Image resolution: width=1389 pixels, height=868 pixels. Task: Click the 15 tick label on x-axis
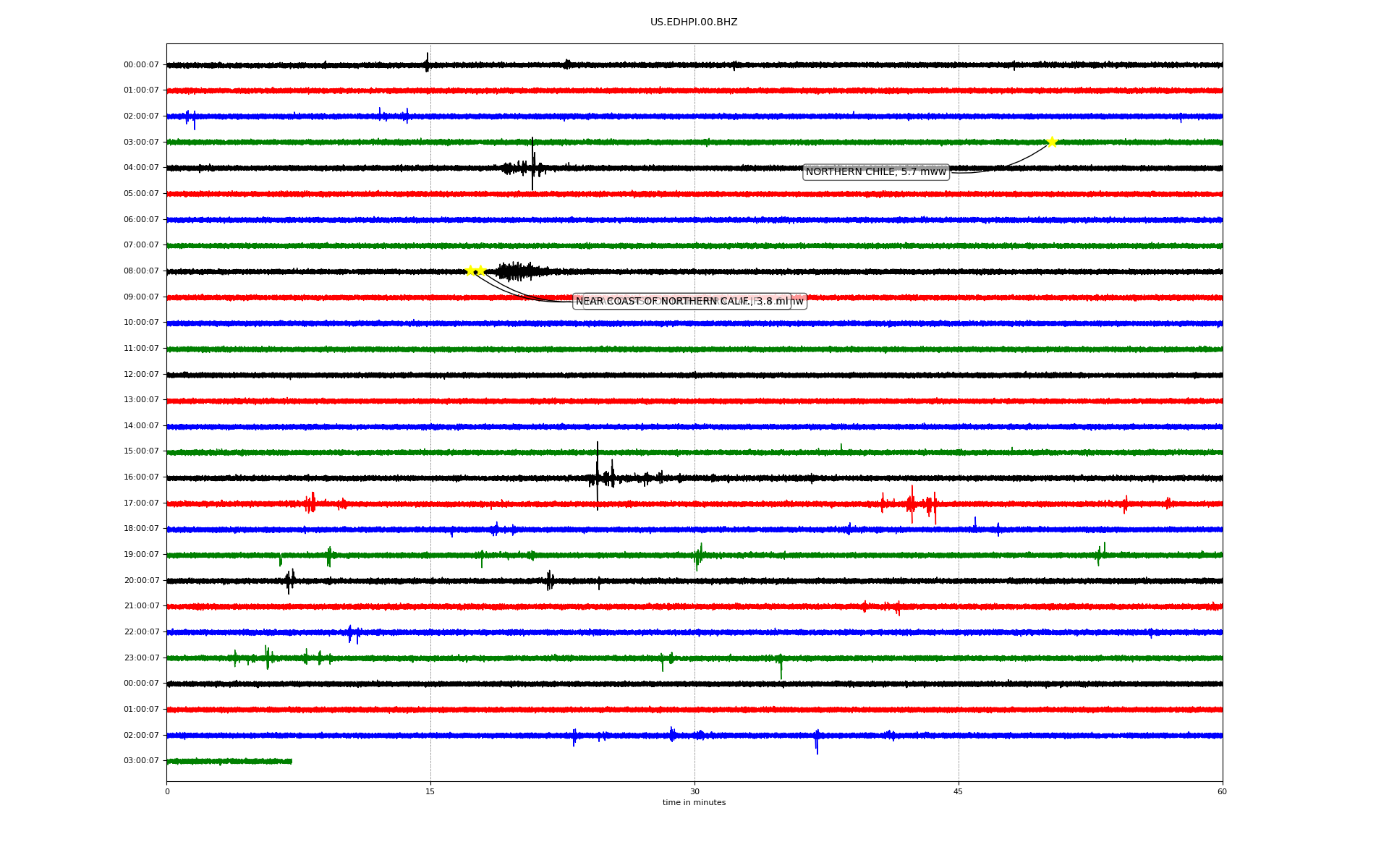coord(430,791)
